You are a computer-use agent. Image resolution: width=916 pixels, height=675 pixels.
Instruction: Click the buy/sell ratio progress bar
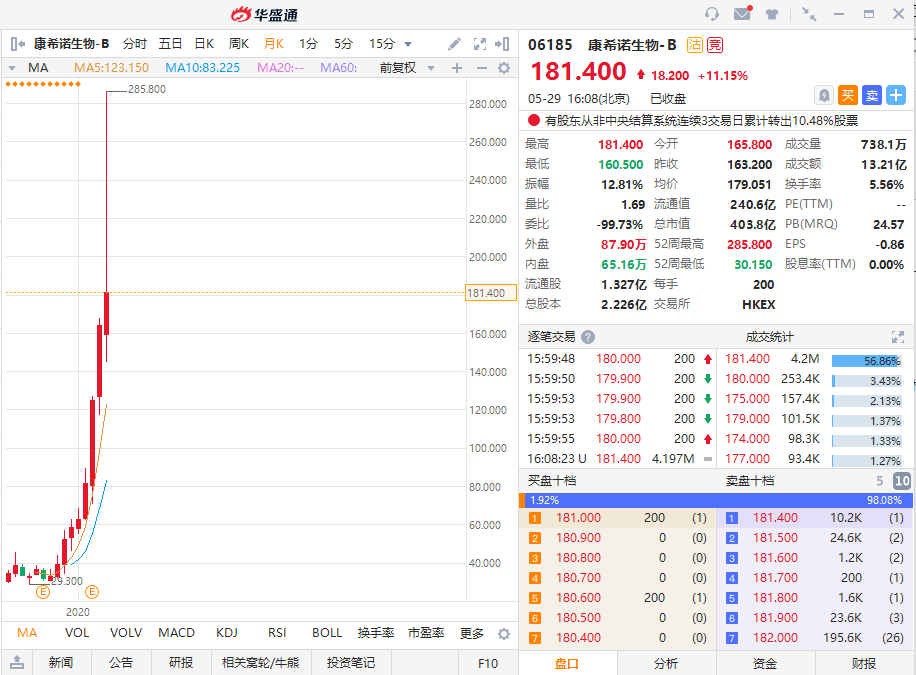pos(716,499)
